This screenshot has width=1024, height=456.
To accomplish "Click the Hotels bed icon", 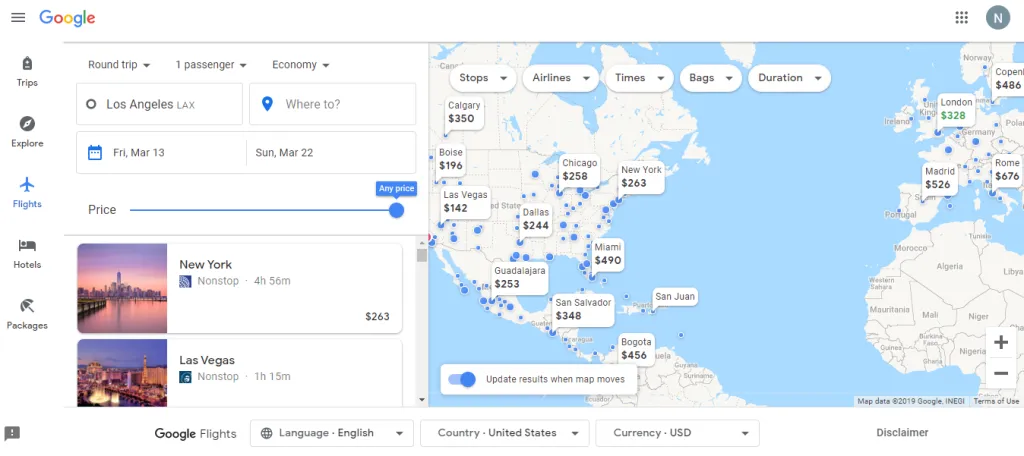I will [x=27, y=245].
